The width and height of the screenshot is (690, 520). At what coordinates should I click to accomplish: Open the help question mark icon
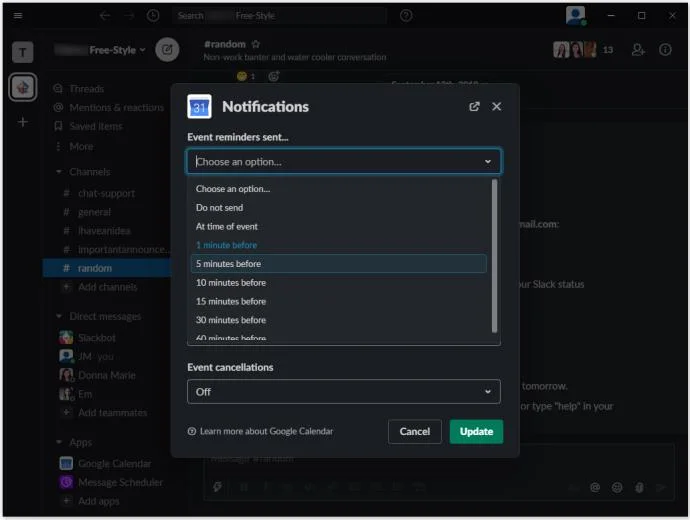coord(406,16)
